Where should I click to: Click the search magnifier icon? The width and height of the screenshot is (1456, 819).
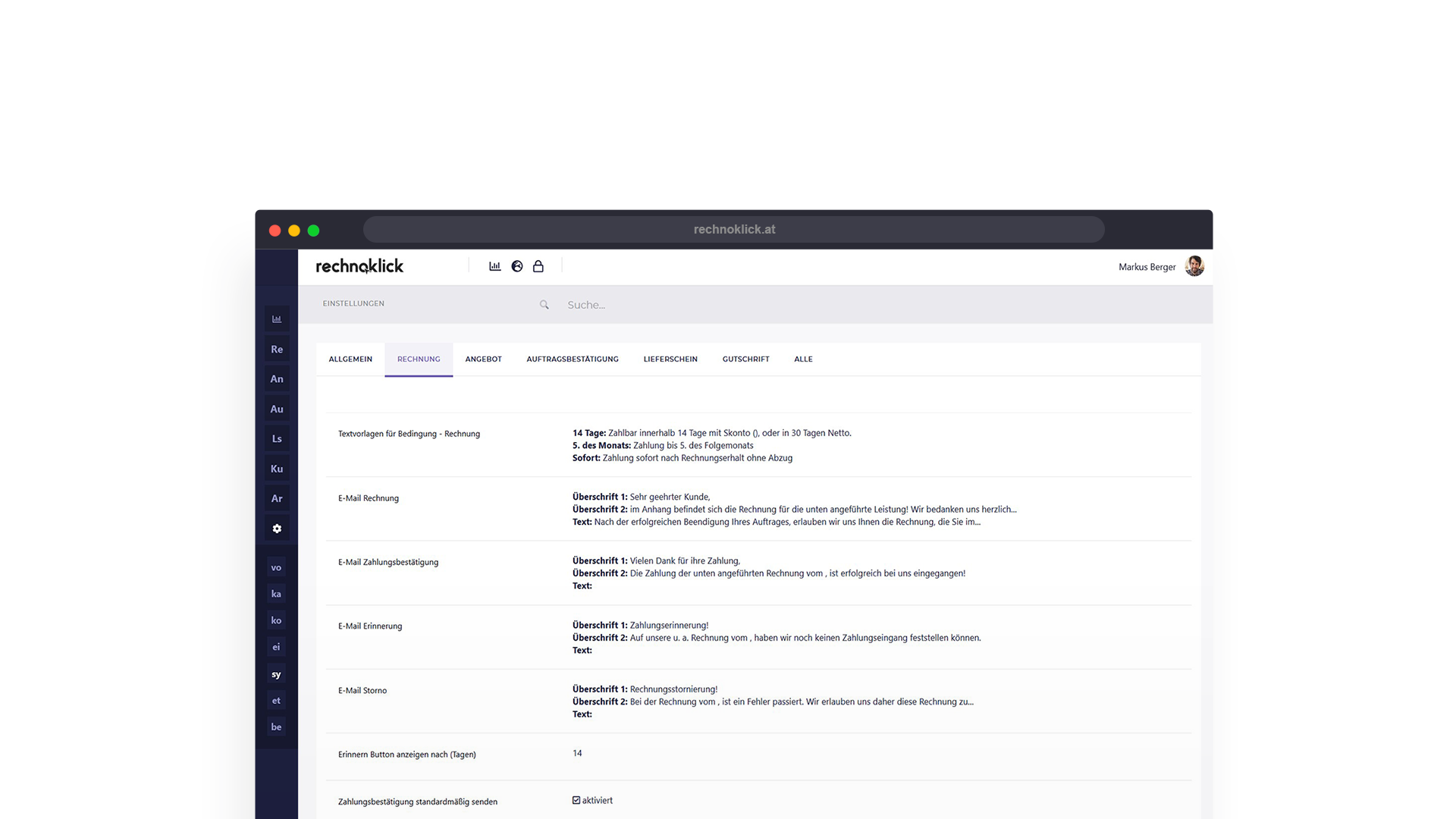pyautogui.click(x=544, y=305)
